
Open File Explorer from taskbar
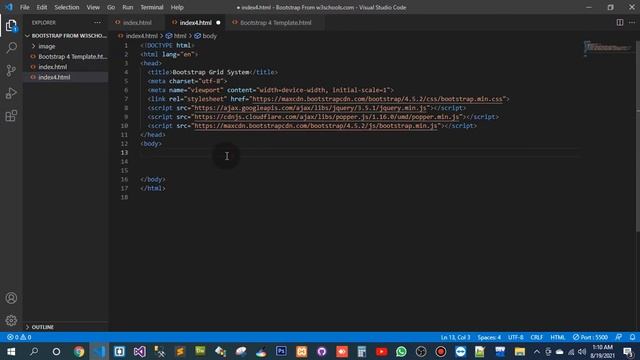(520, 351)
